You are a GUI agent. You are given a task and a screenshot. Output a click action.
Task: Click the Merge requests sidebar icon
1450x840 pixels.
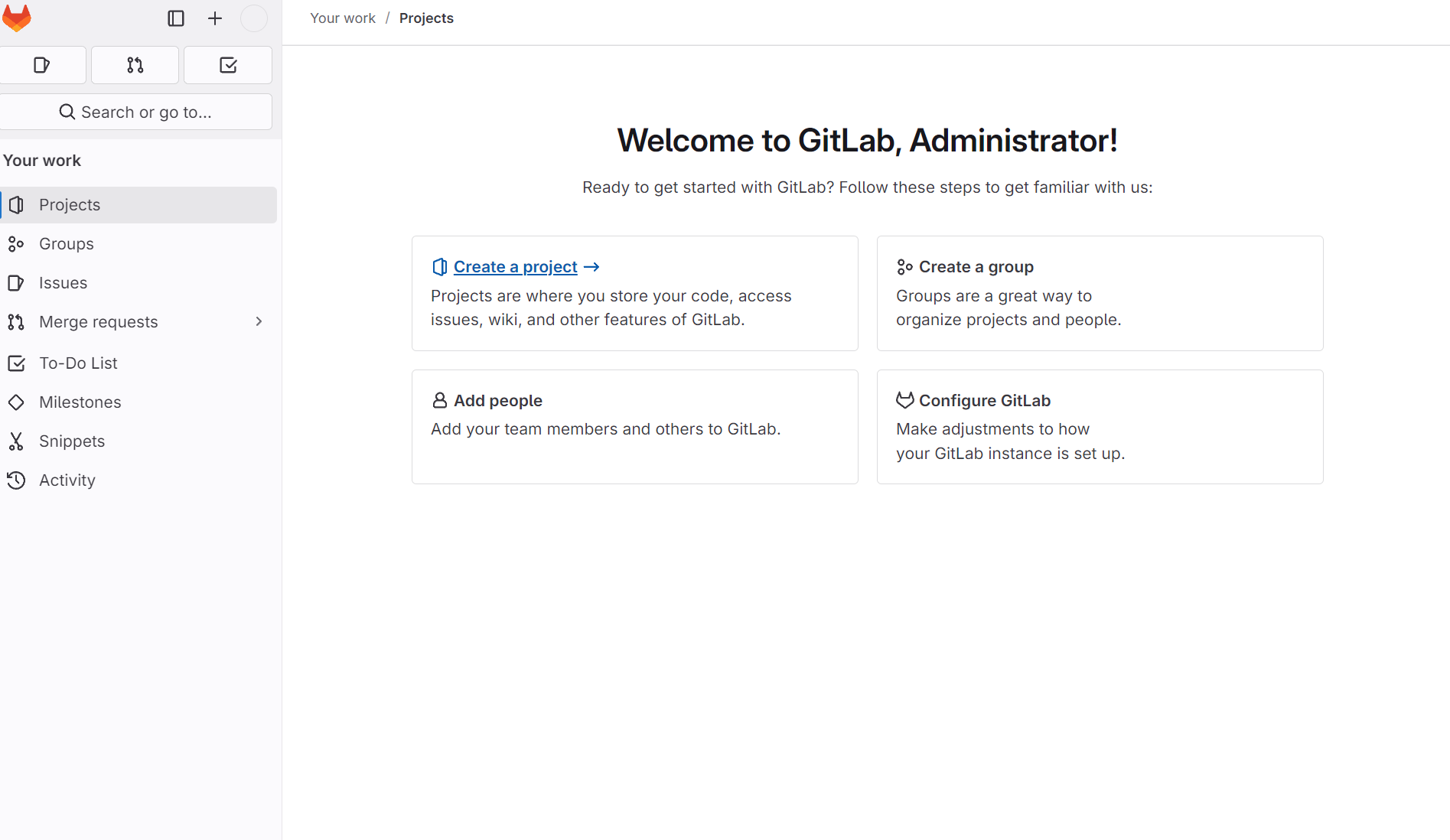pyautogui.click(x=16, y=322)
